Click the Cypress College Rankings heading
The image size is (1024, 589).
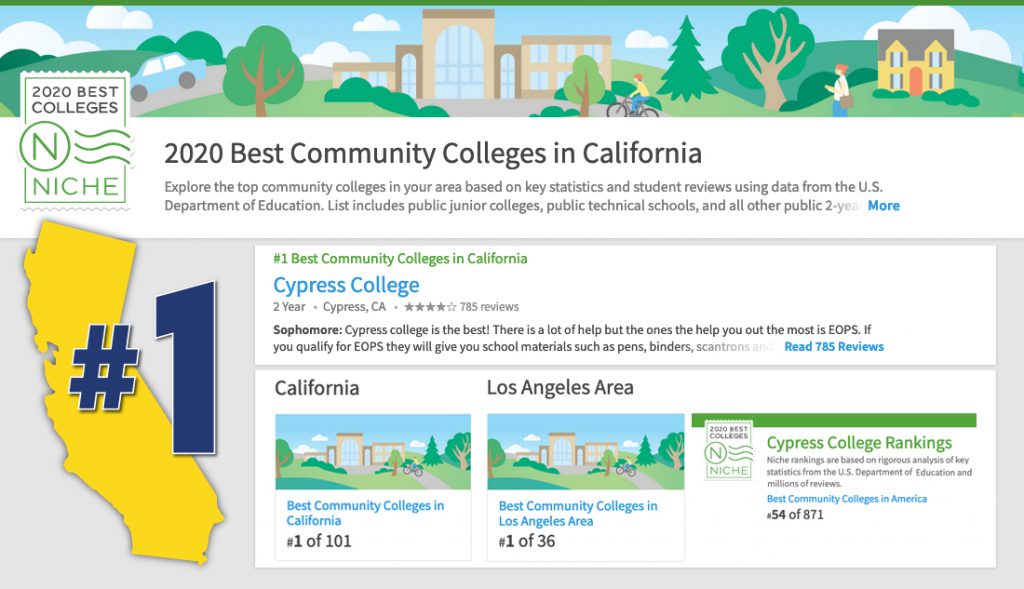tap(859, 443)
